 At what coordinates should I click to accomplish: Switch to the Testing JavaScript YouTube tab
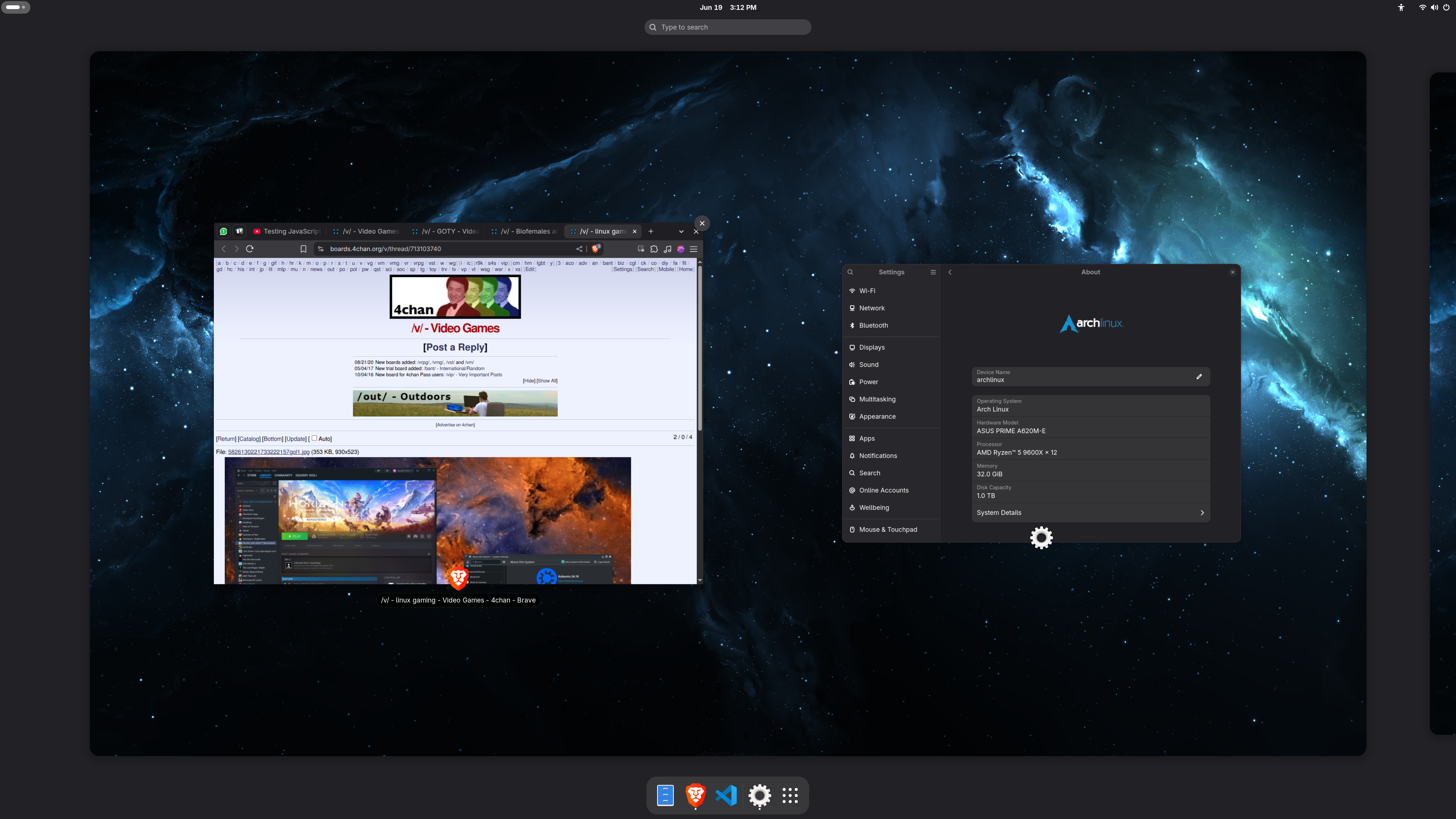point(287,231)
